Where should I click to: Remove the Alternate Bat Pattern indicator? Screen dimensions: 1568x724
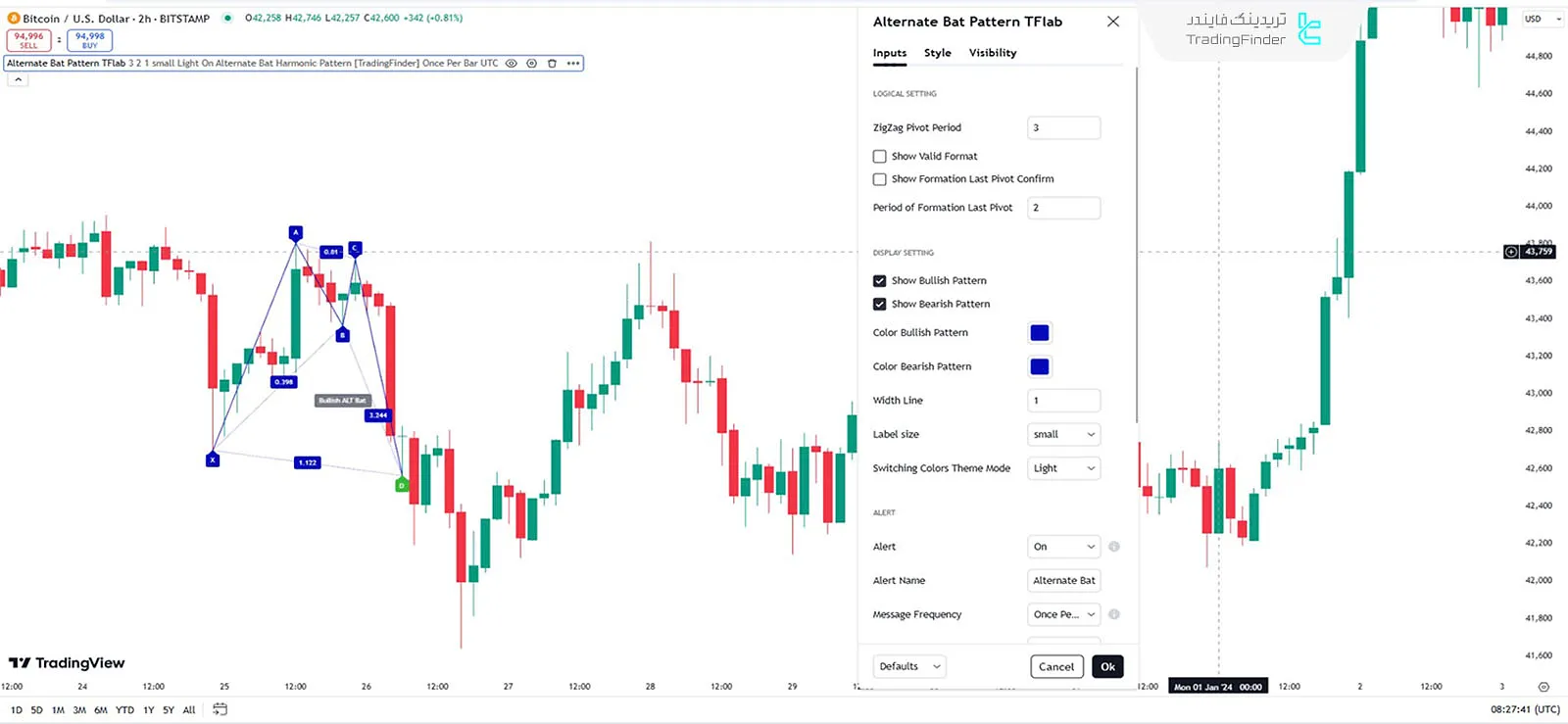click(x=552, y=64)
